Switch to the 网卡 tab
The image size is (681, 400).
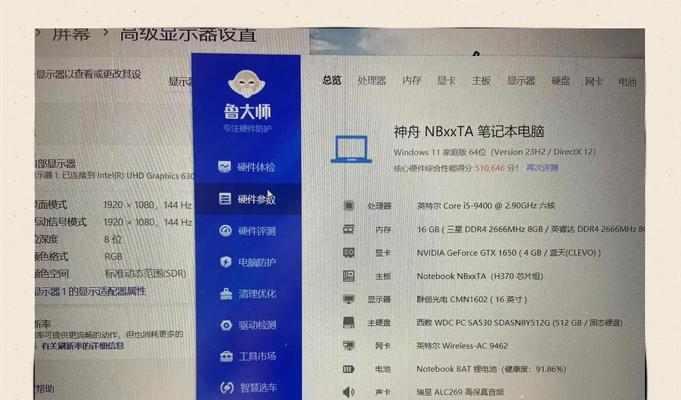coord(594,81)
